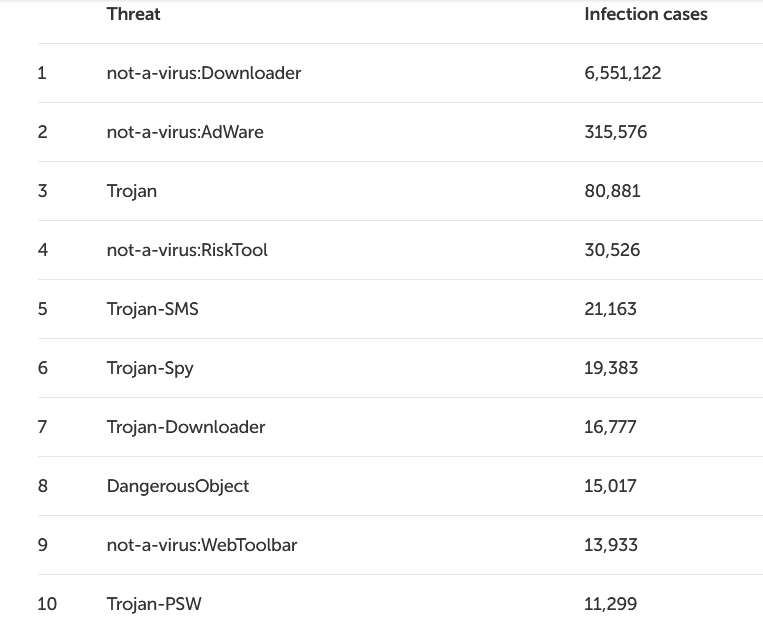Select the not-a-virus:WebToolbar threat name

tap(202, 545)
